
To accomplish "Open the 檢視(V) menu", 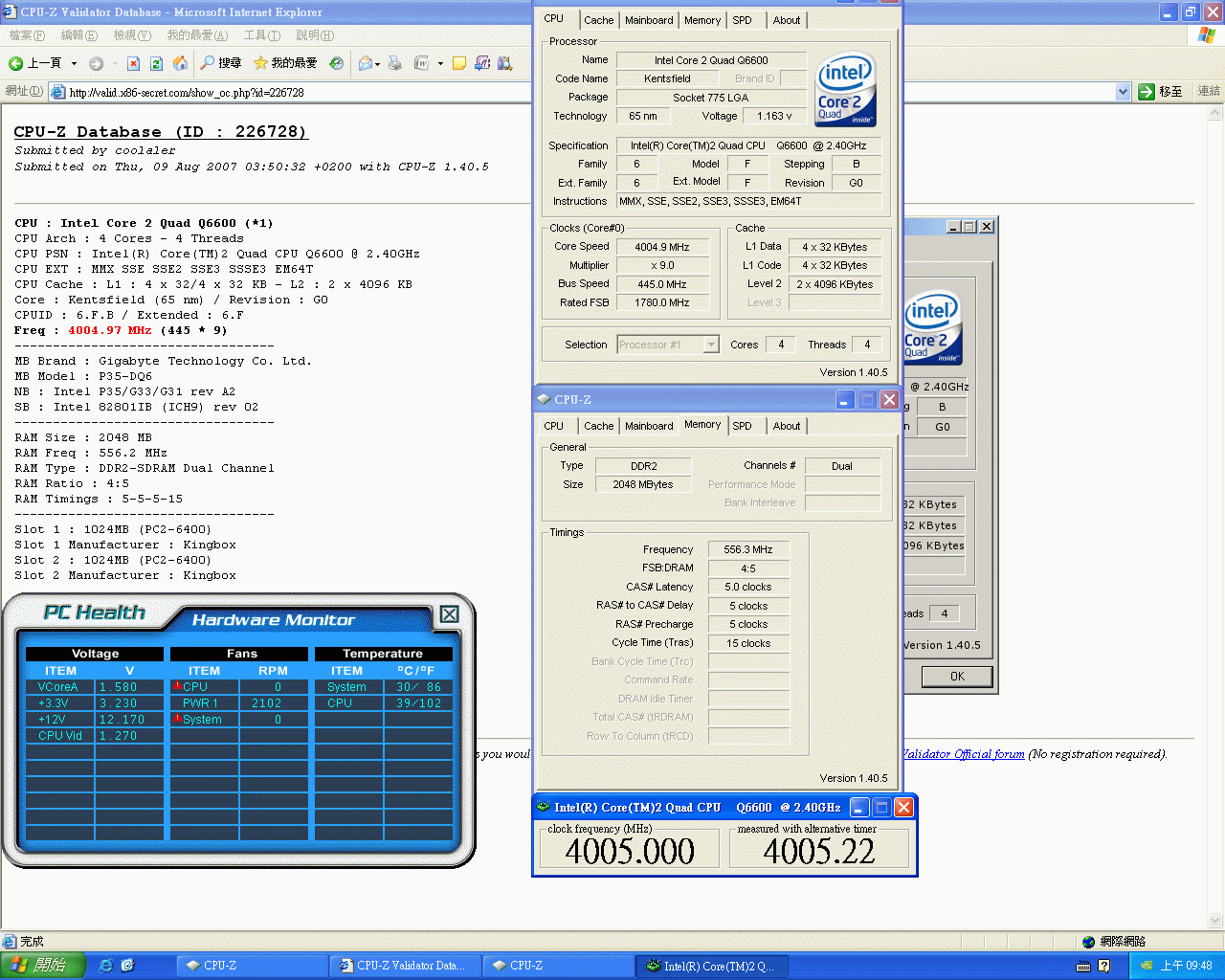I will [x=132, y=35].
